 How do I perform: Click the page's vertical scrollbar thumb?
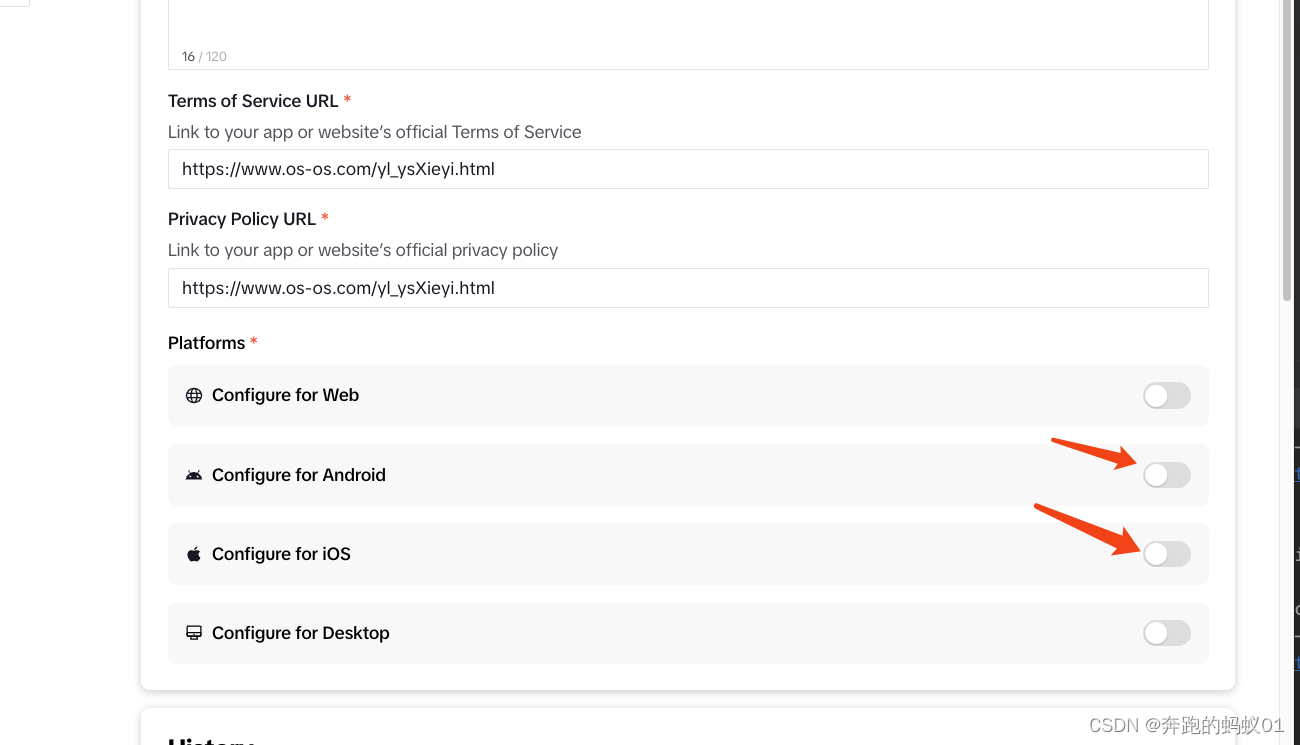(x=1286, y=150)
